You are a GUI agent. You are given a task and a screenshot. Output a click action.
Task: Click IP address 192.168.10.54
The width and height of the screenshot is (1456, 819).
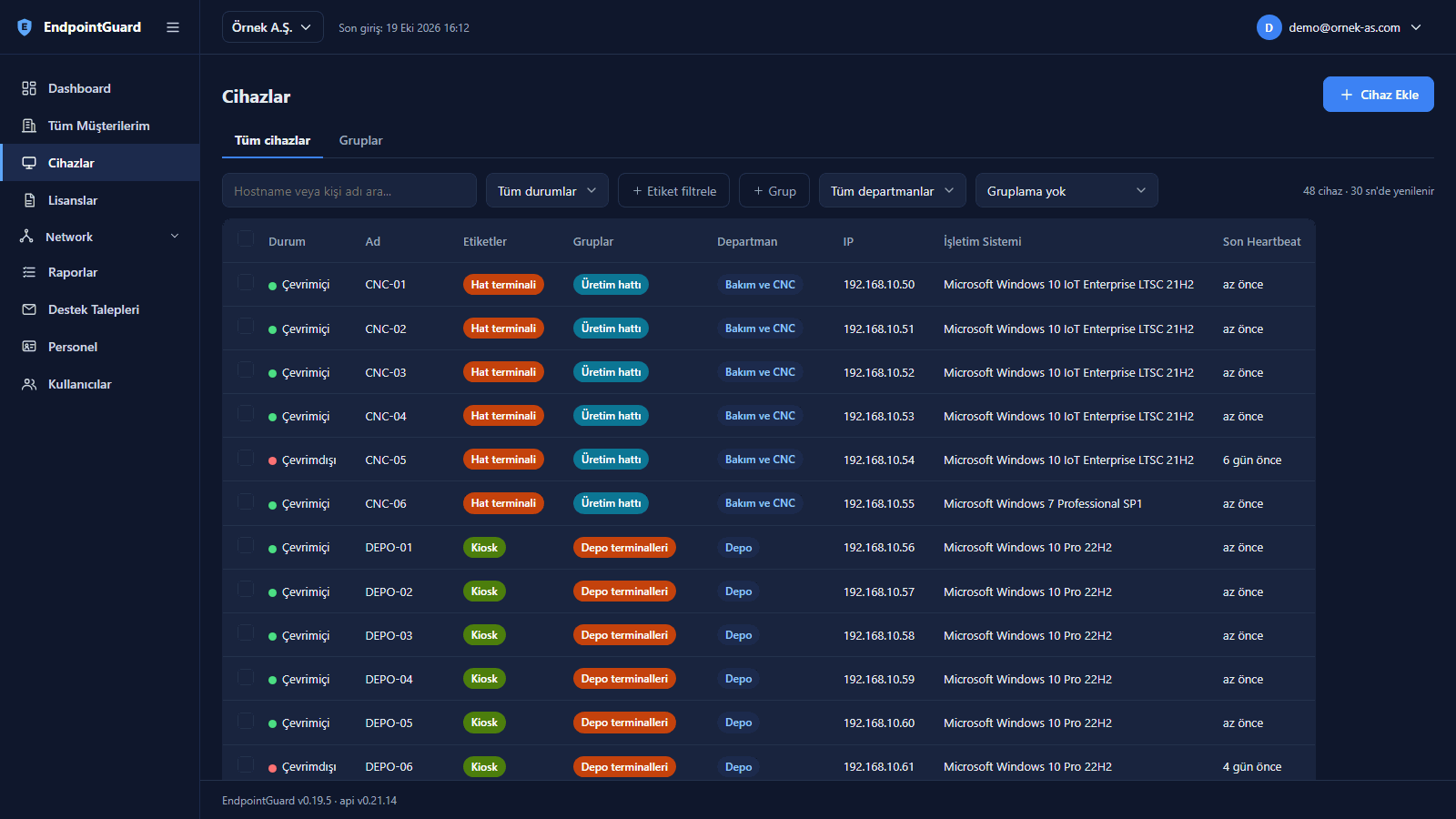pos(879,460)
